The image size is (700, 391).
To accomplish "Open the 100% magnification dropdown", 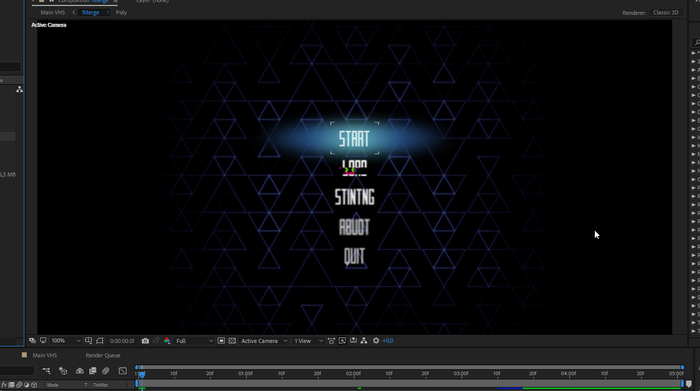I will 65,341.
